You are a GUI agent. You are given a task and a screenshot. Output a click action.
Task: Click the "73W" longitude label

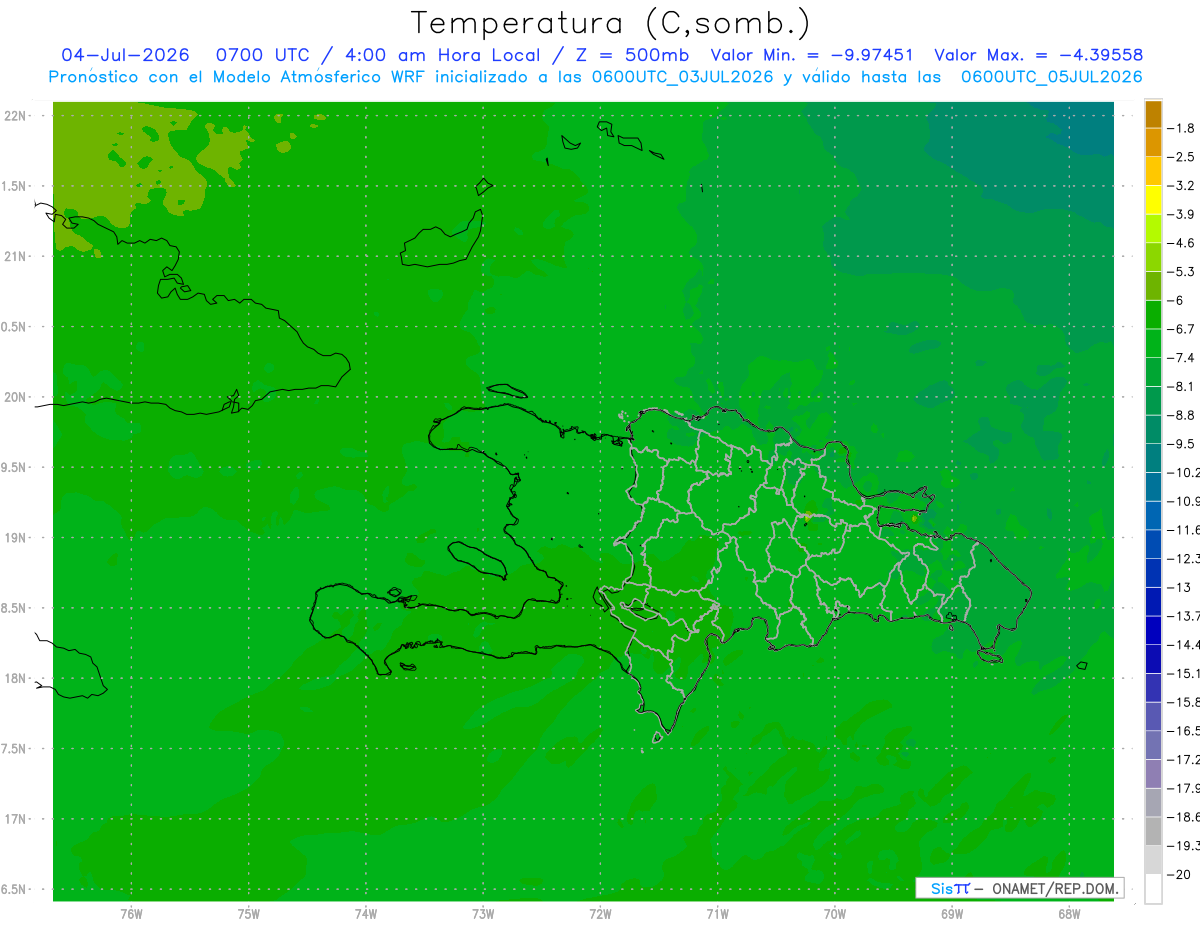(483, 914)
